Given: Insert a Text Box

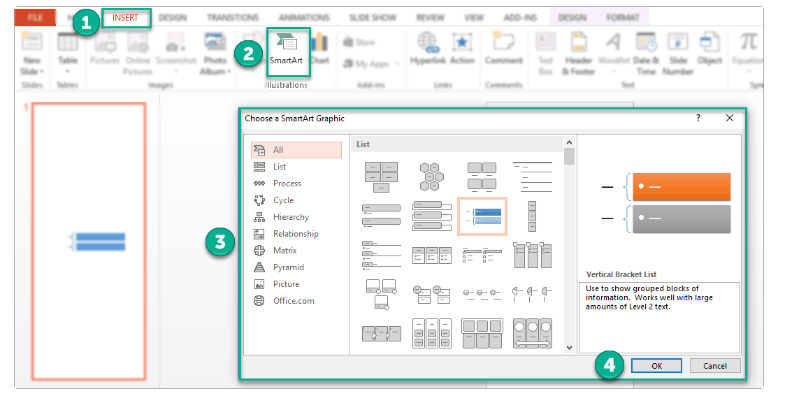Looking at the screenshot, I should (546, 53).
